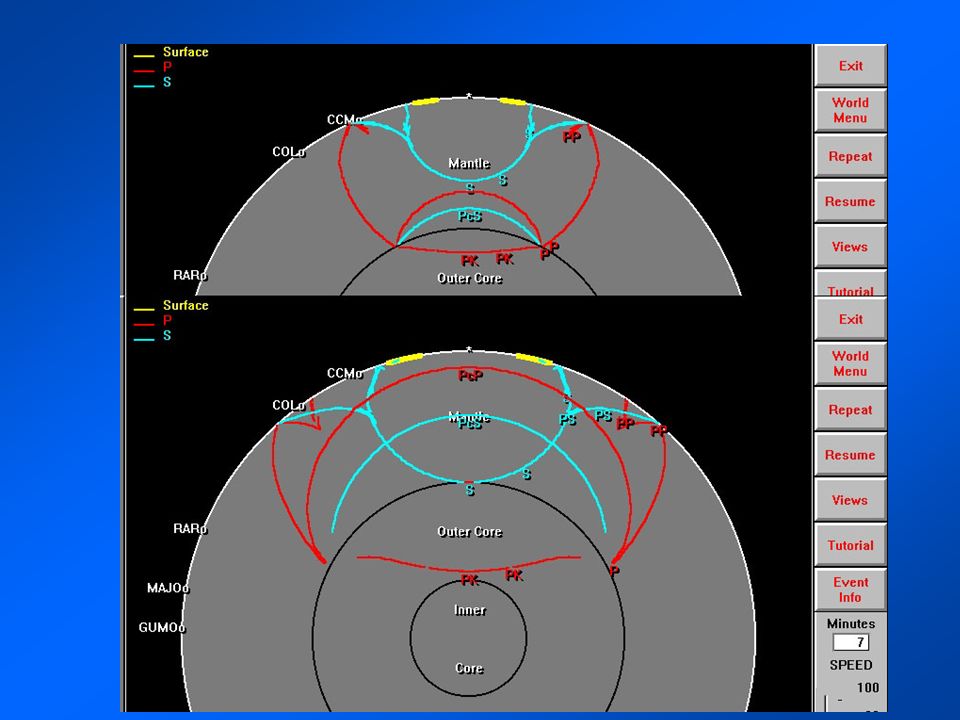Click the Outer Core label in upper diagram
Screen dimensions: 960x720
pos(470,278)
